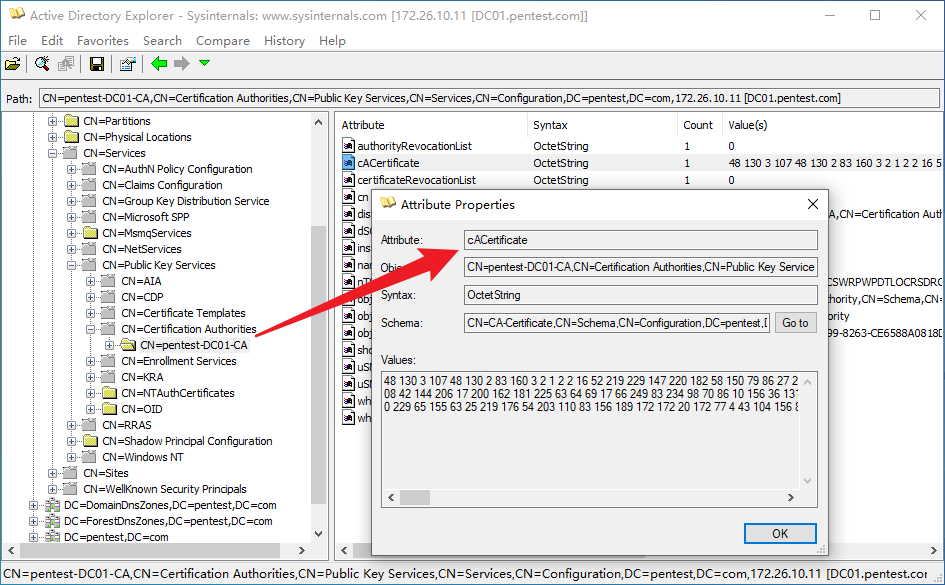The image size is (945, 585).
Task: Select CN=WellKnown Security Principals item
Action: [x=165, y=489]
